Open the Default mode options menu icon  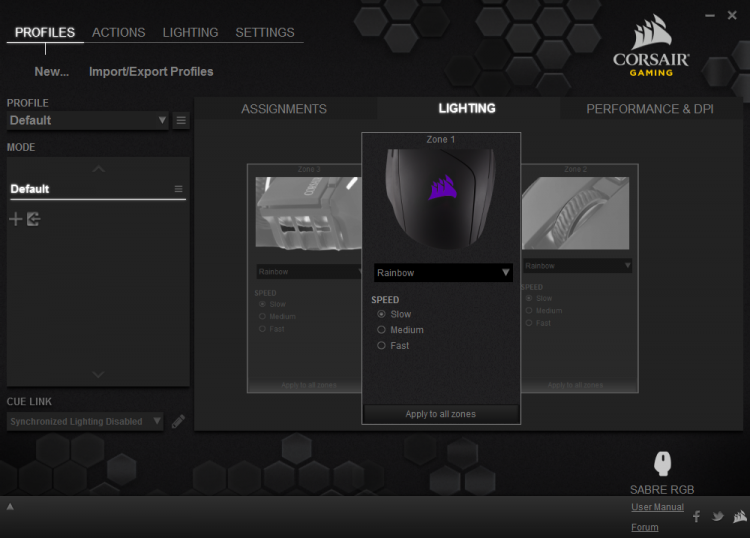click(178, 189)
